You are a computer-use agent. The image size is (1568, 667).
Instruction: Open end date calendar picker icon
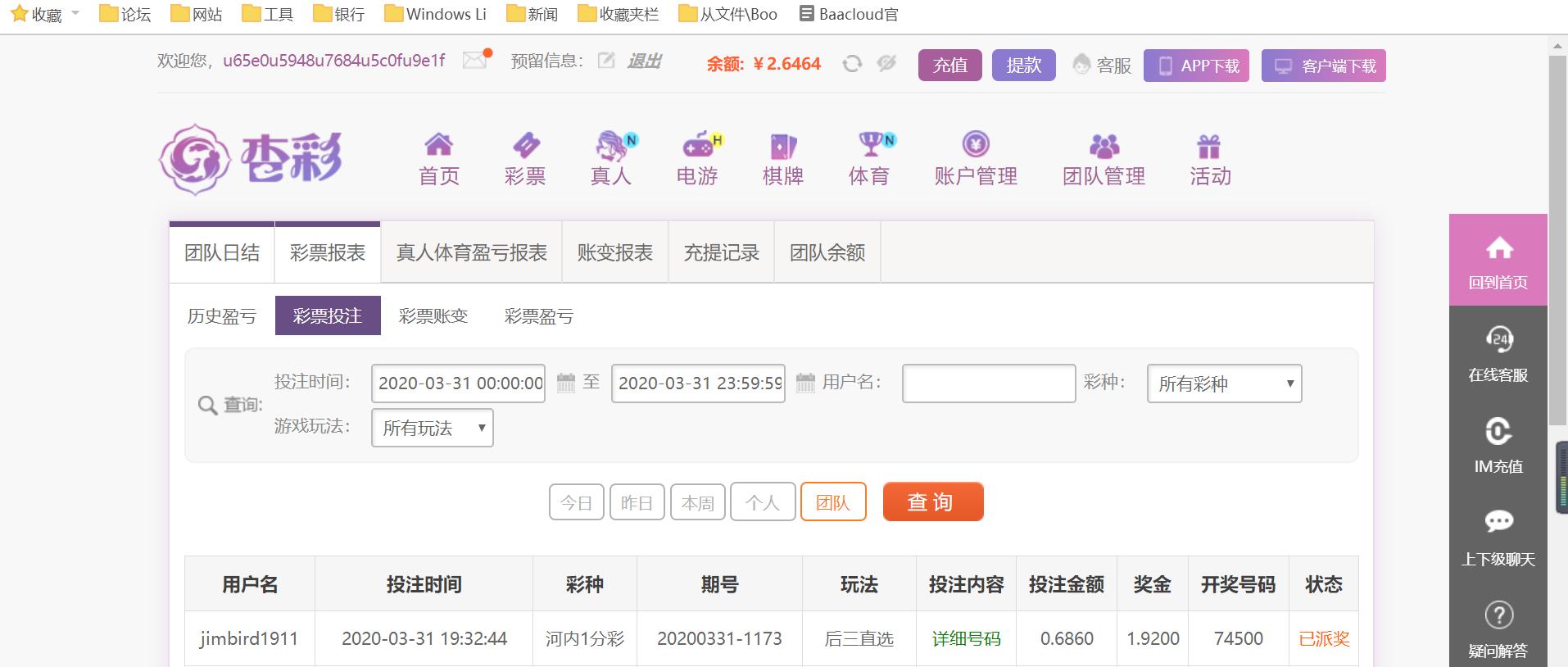[805, 383]
